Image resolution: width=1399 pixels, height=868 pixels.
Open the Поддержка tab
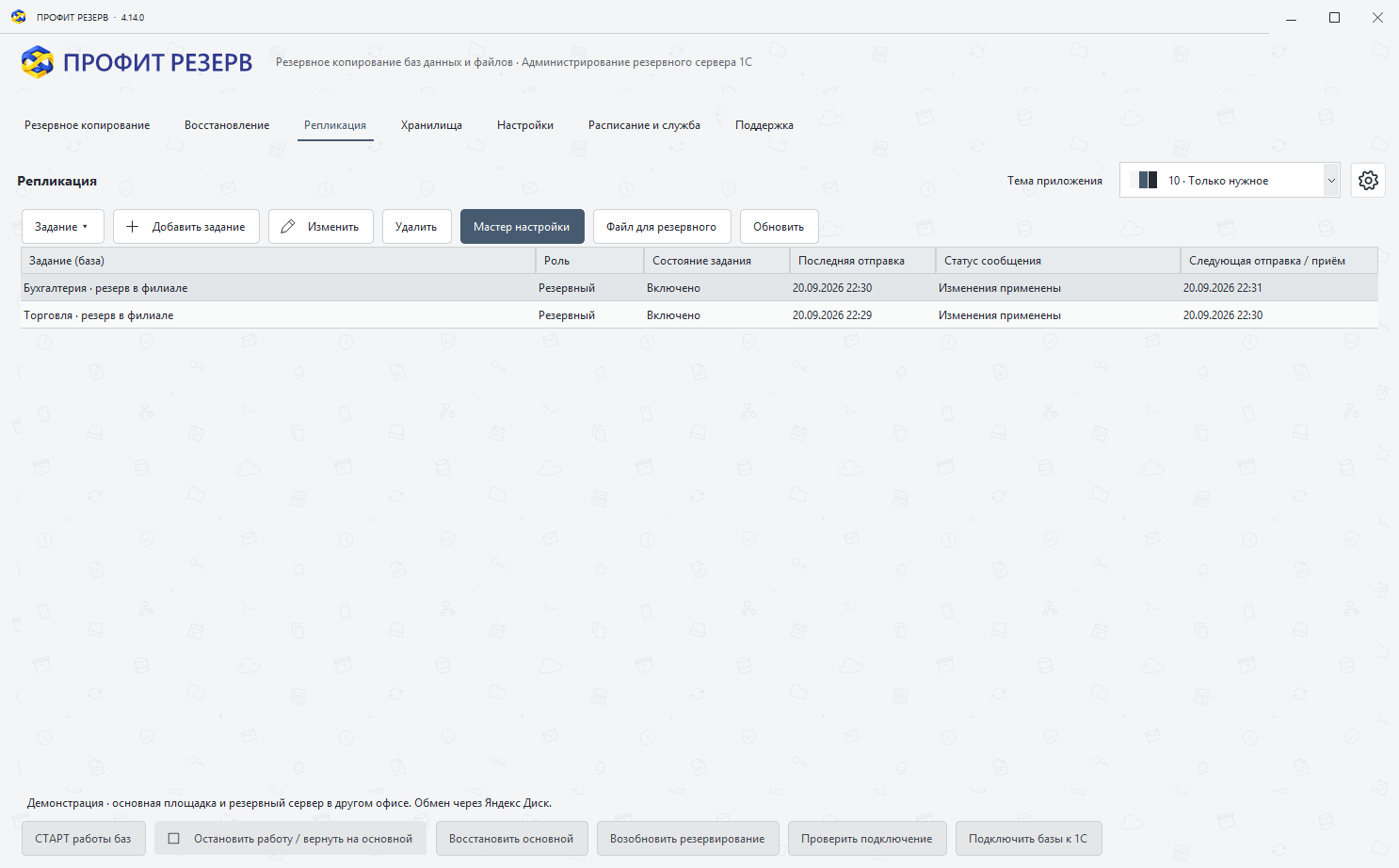coord(764,125)
